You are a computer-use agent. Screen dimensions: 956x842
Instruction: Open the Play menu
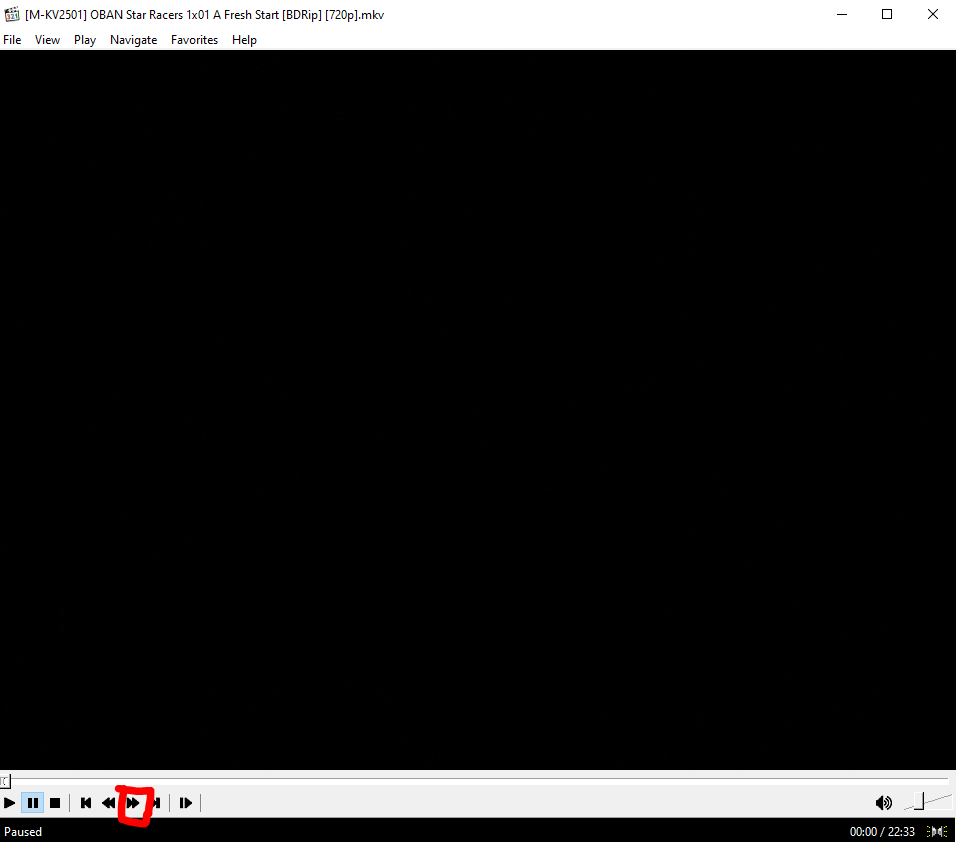85,40
